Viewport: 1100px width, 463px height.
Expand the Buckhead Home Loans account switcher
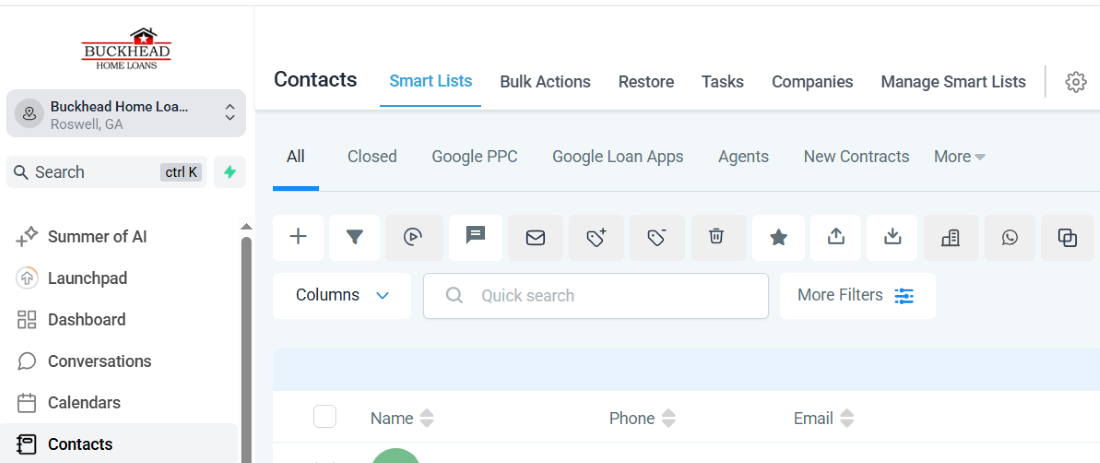tap(126, 113)
